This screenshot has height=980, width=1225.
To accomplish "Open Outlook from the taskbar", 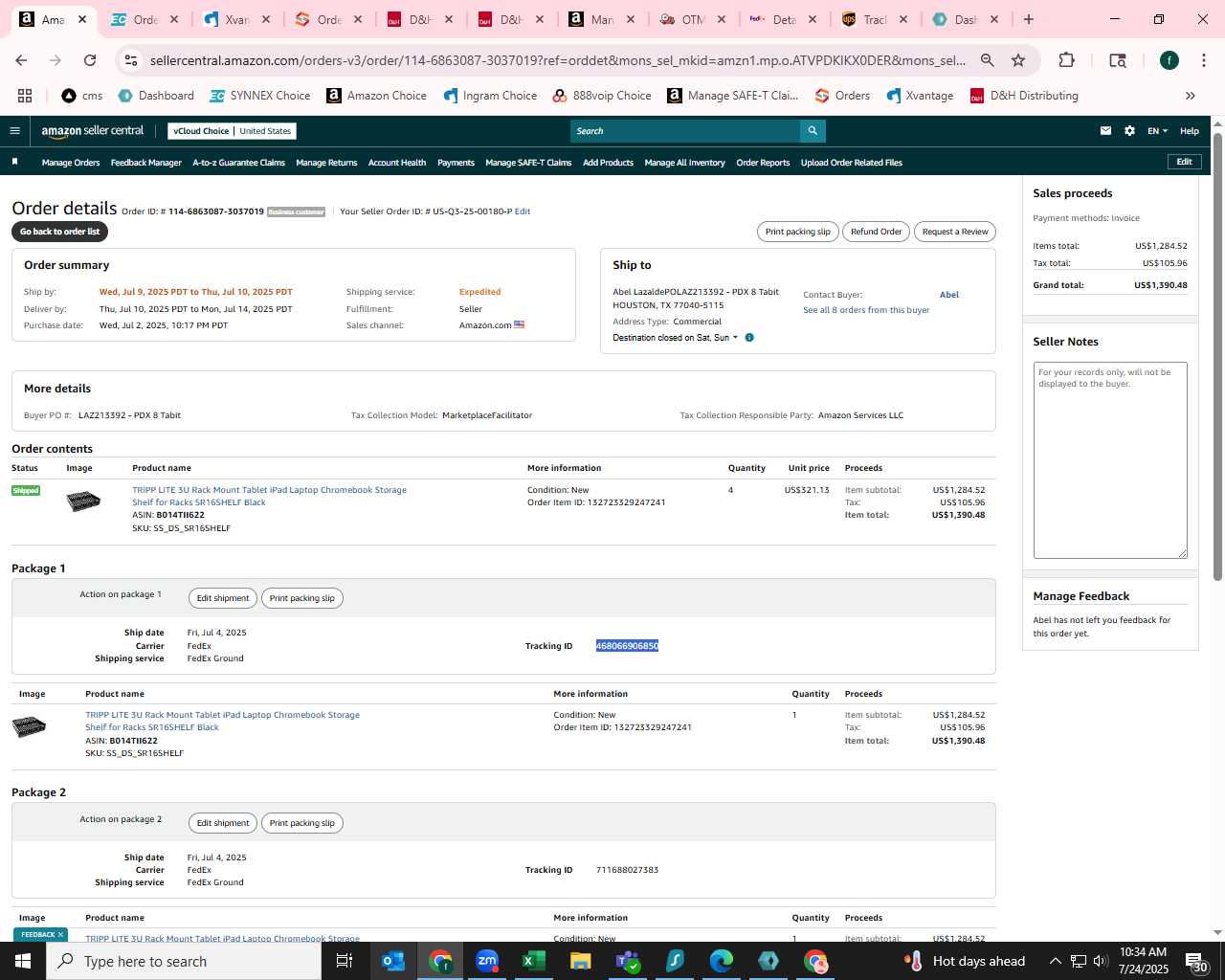I will (x=393, y=961).
